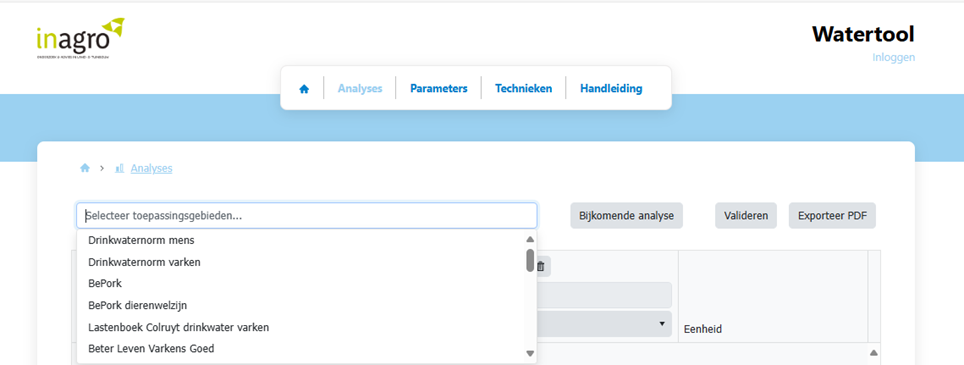Open the partially hidden select dropdown arrow
964x365 pixels.
coord(662,323)
